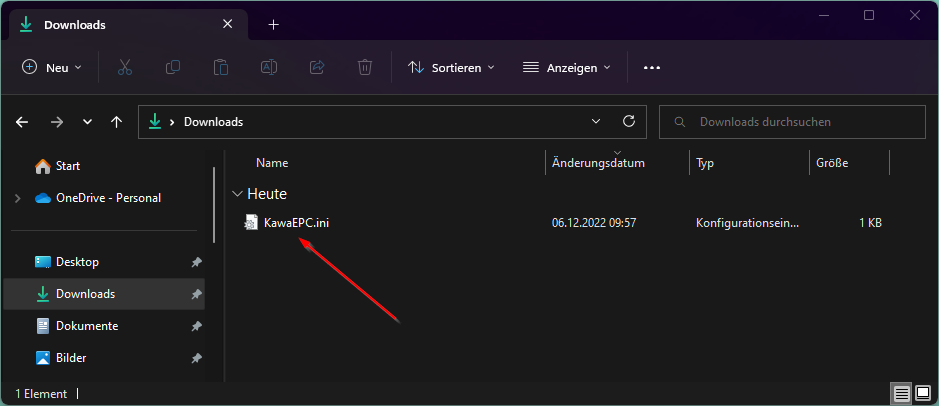Select Downloads in the navigation pane

(x=85, y=294)
